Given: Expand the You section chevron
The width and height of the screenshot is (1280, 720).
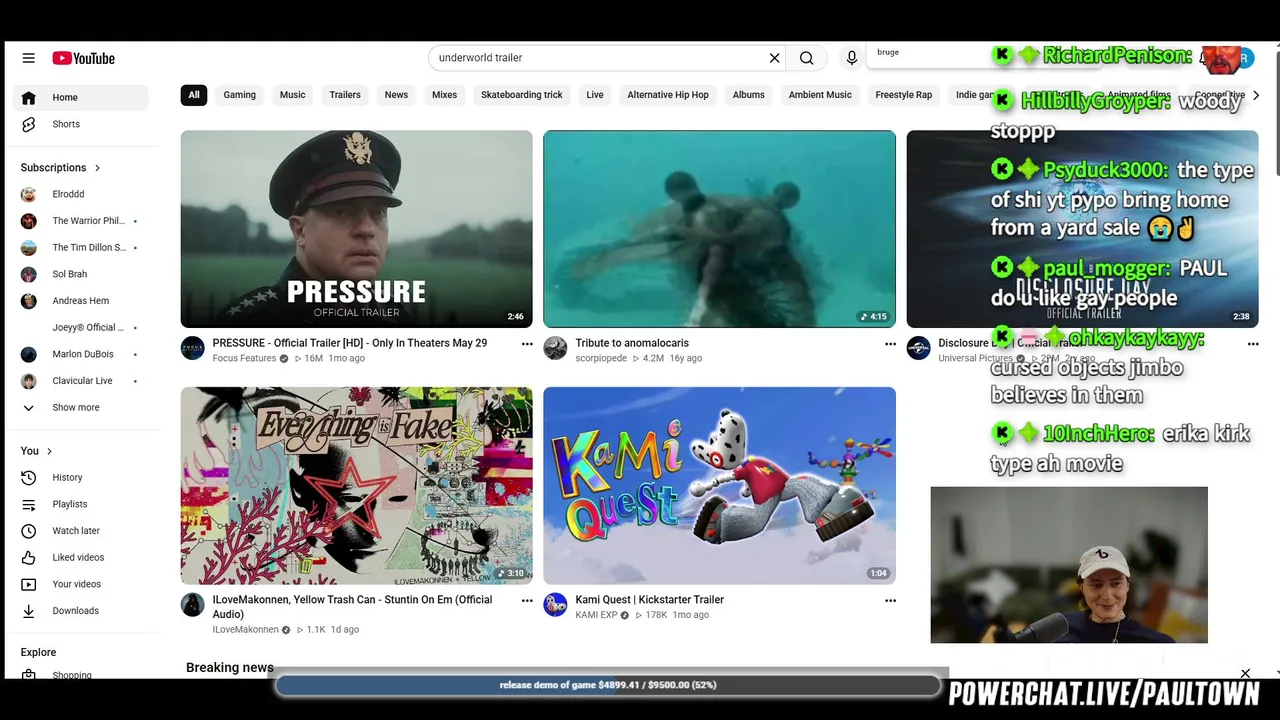Looking at the screenshot, I should click(x=49, y=451).
